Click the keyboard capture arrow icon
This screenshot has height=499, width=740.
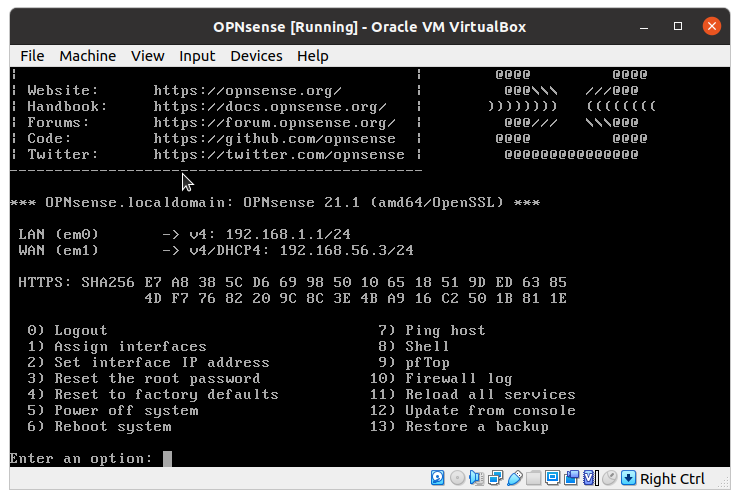point(628,478)
